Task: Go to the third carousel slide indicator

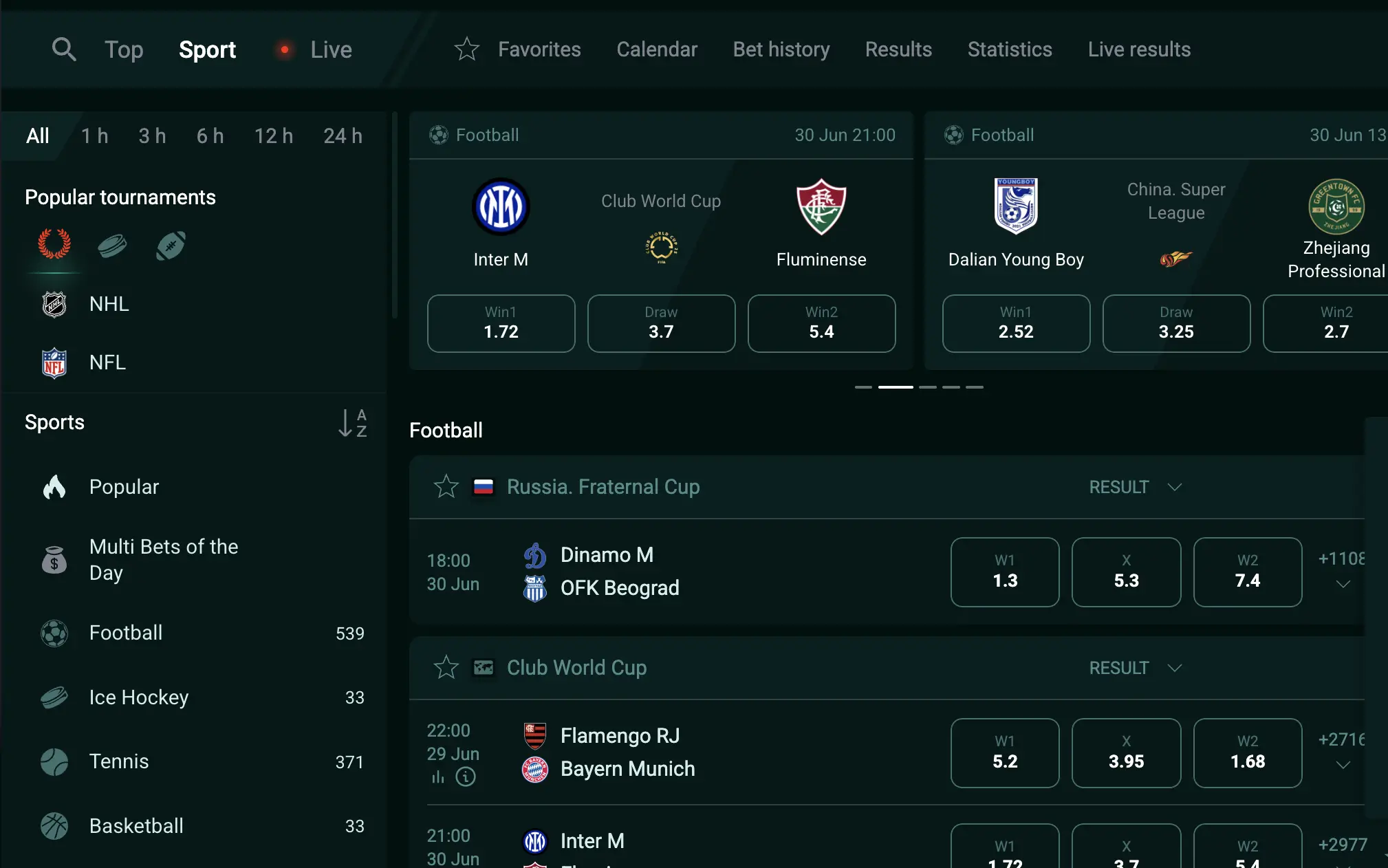Action: (928, 387)
